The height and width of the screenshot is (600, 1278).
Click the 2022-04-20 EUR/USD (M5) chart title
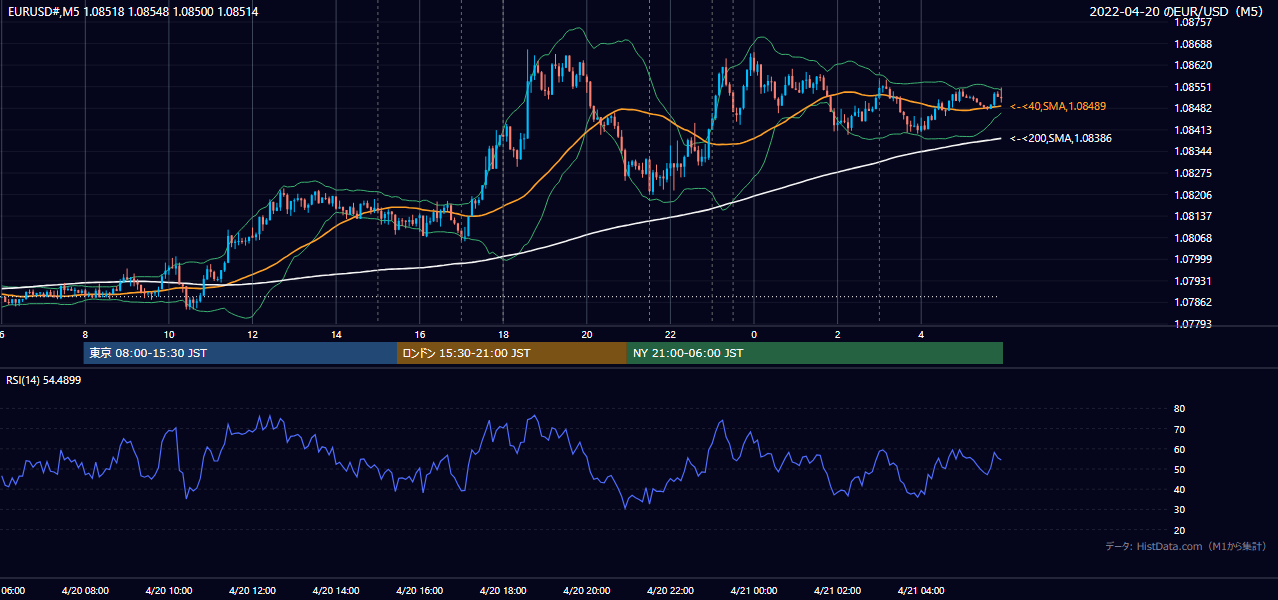[1177, 11]
